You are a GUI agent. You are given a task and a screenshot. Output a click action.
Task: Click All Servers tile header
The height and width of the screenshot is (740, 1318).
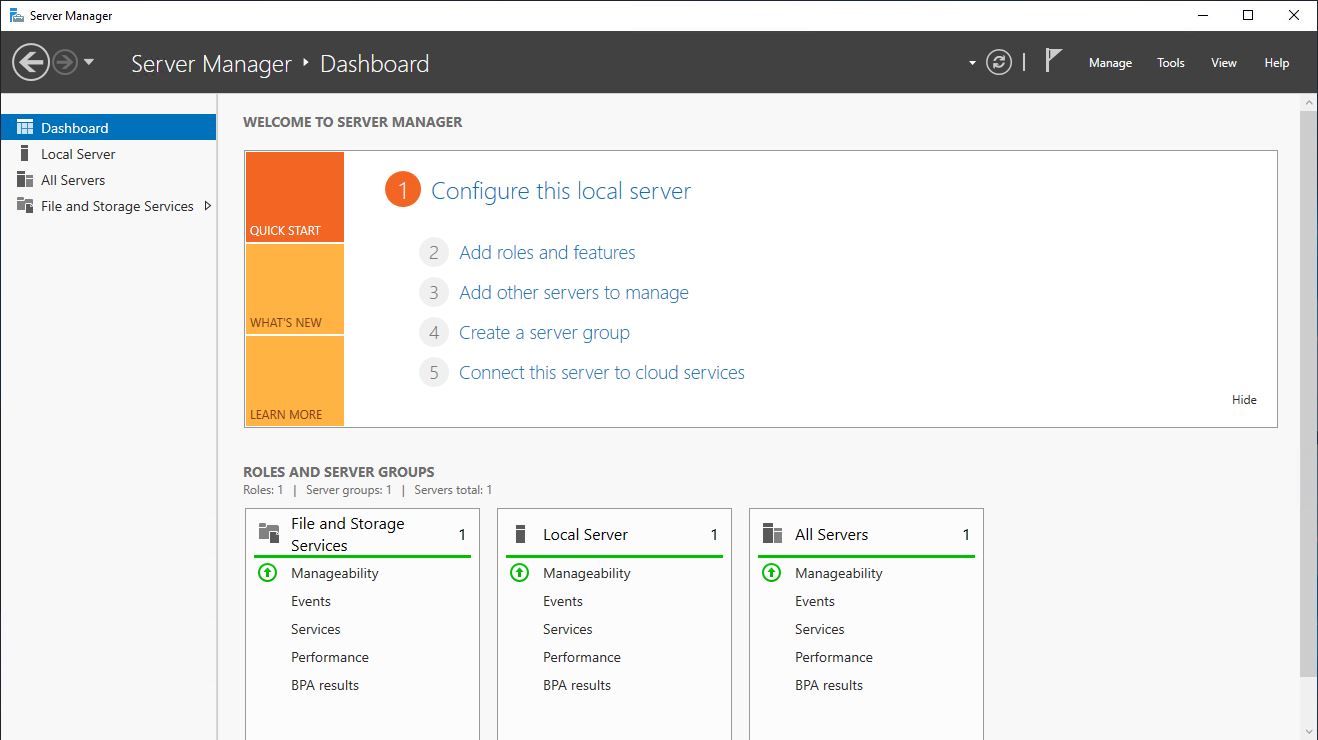866,534
